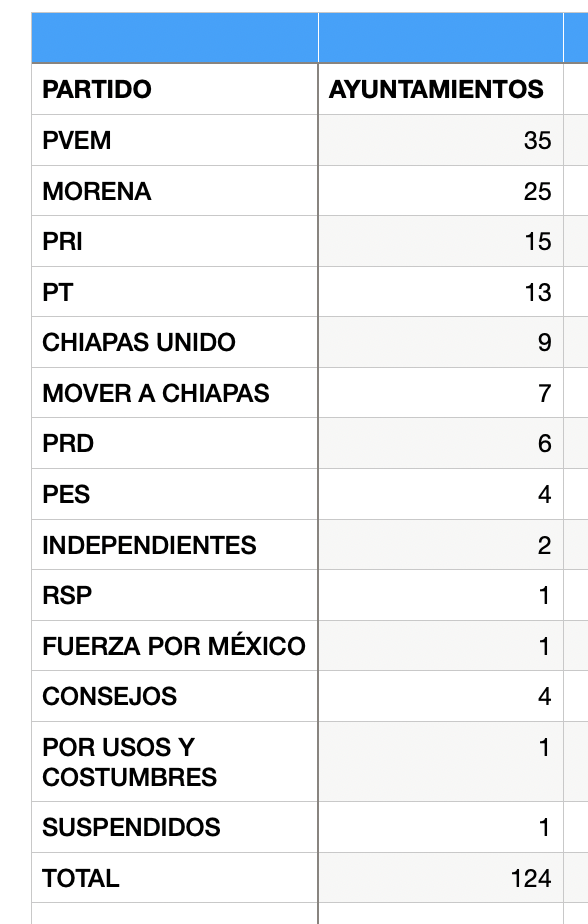This screenshot has height=924, width=588.
Task: Click the INDEPENDIENTES cell
Action: (x=174, y=544)
